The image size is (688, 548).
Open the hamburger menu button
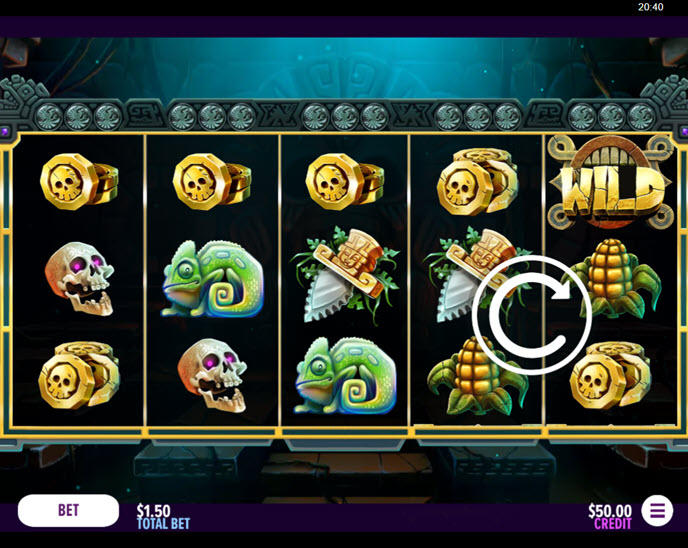tap(657, 510)
